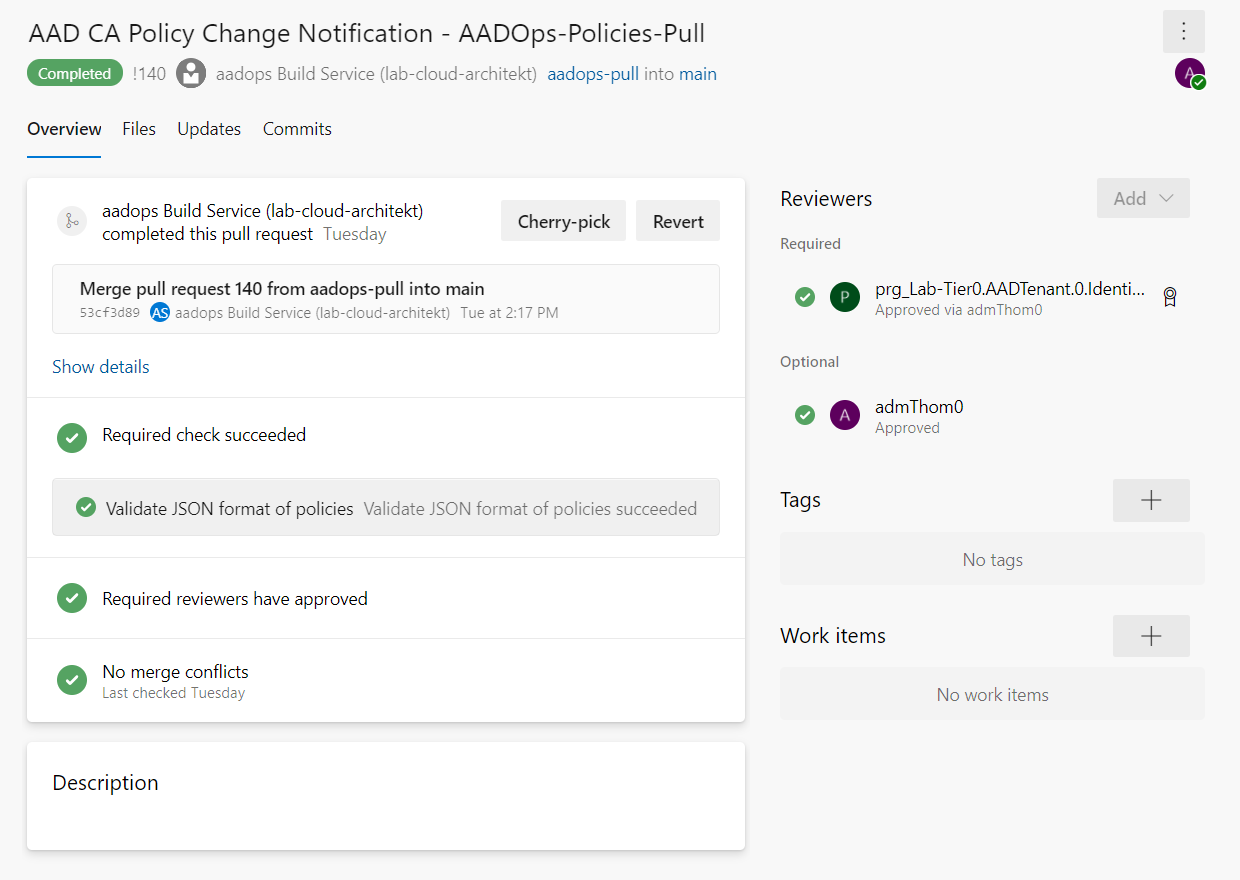Screen dimensions: 1240x880
Task: Click the merge branch icon beside completion message
Action: 72,221
